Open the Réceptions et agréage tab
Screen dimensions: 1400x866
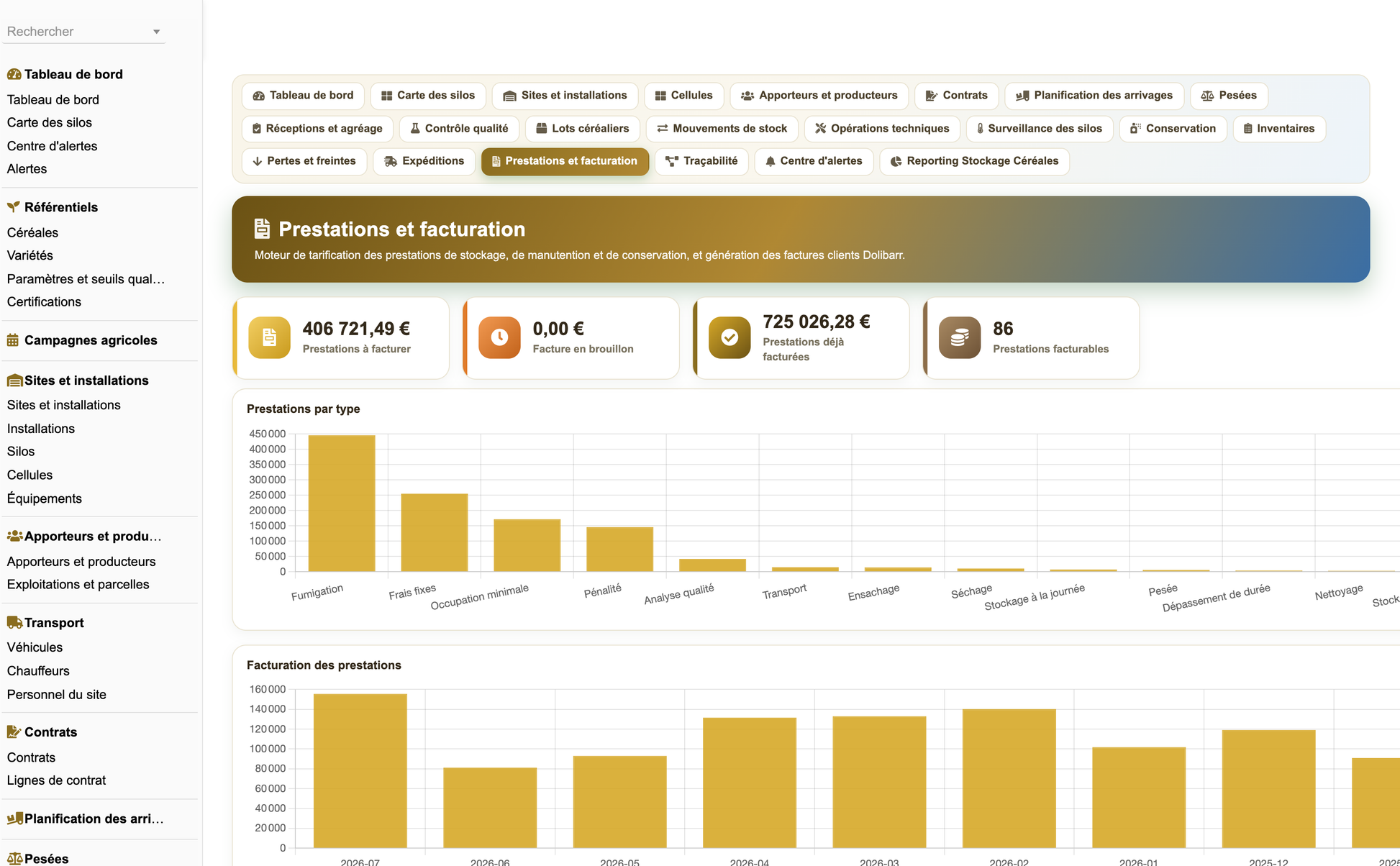click(x=317, y=129)
